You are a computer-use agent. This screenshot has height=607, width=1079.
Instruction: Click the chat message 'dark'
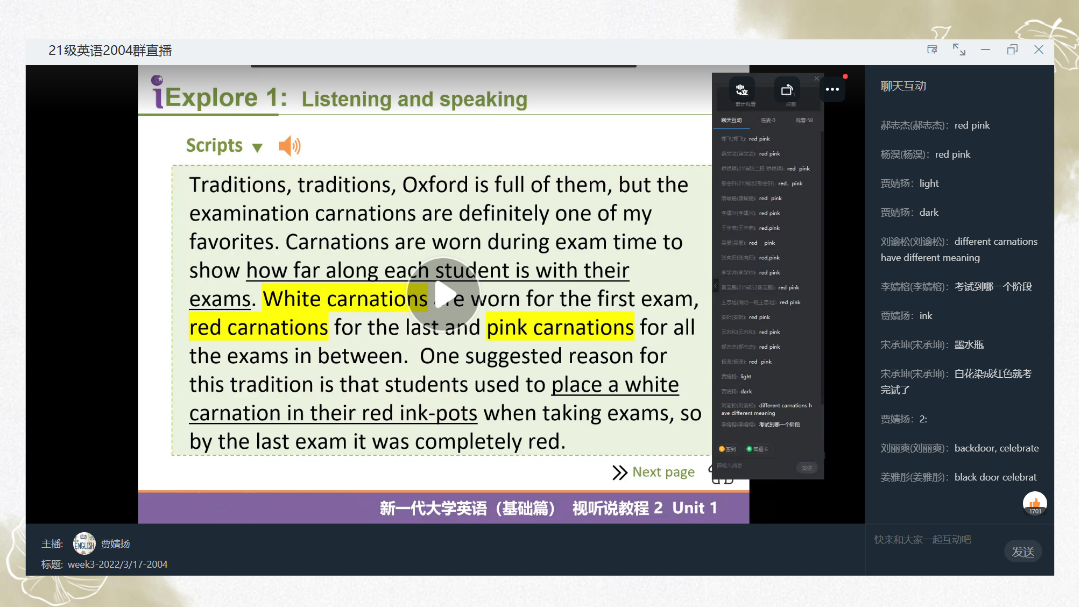[929, 213]
